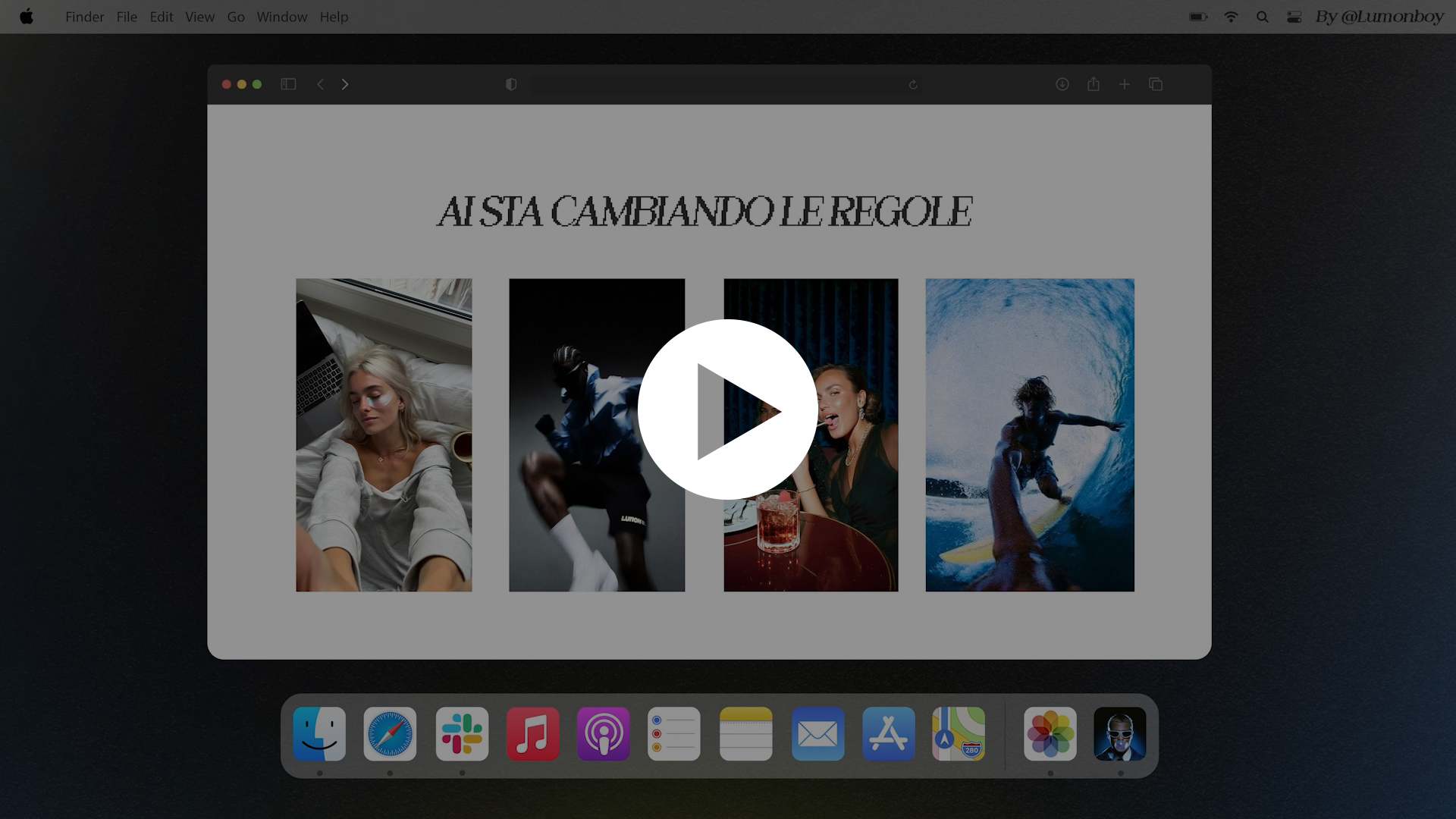Open the Window menu
1456x819 pixels.
[281, 17]
